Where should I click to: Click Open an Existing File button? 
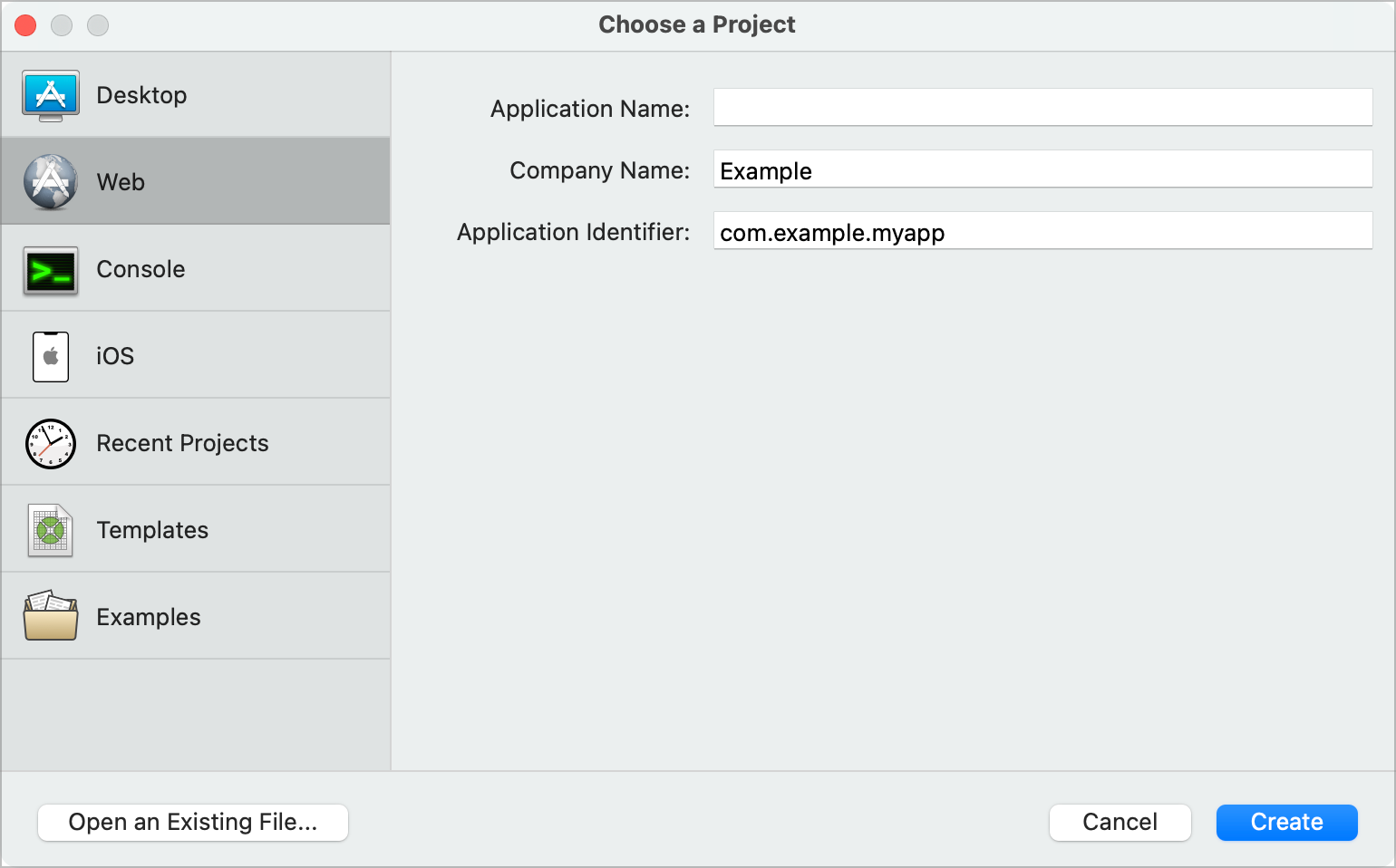(193, 823)
